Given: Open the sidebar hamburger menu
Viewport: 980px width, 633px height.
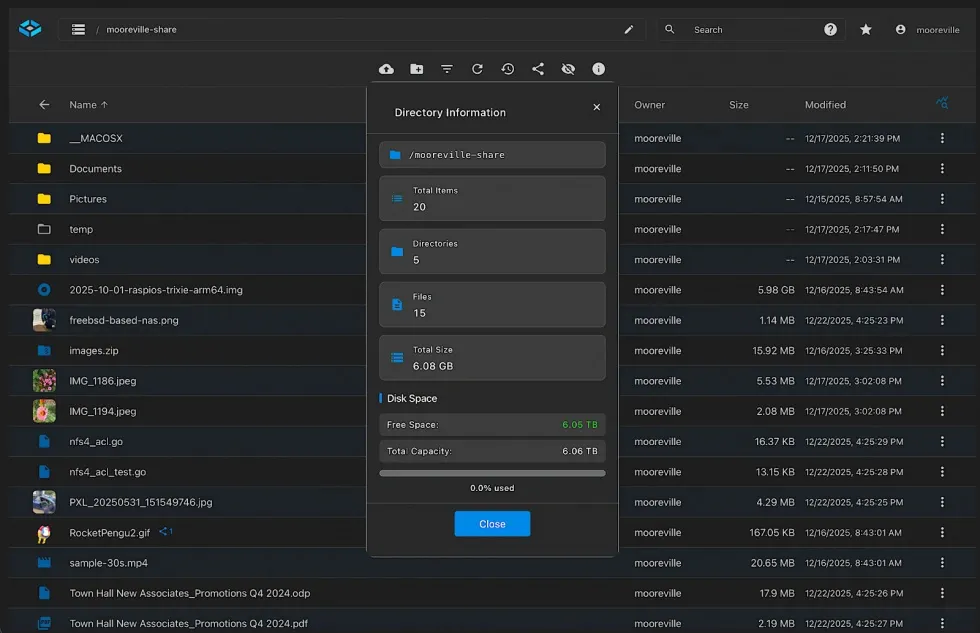Looking at the screenshot, I should [78, 29].
